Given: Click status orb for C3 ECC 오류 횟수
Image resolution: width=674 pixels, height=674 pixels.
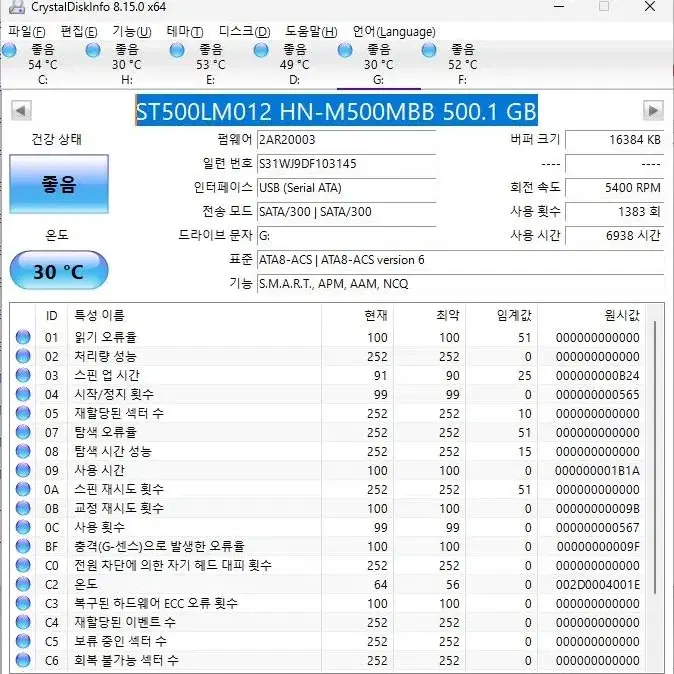Looking at the screenshot, I should tap(23, 603).
